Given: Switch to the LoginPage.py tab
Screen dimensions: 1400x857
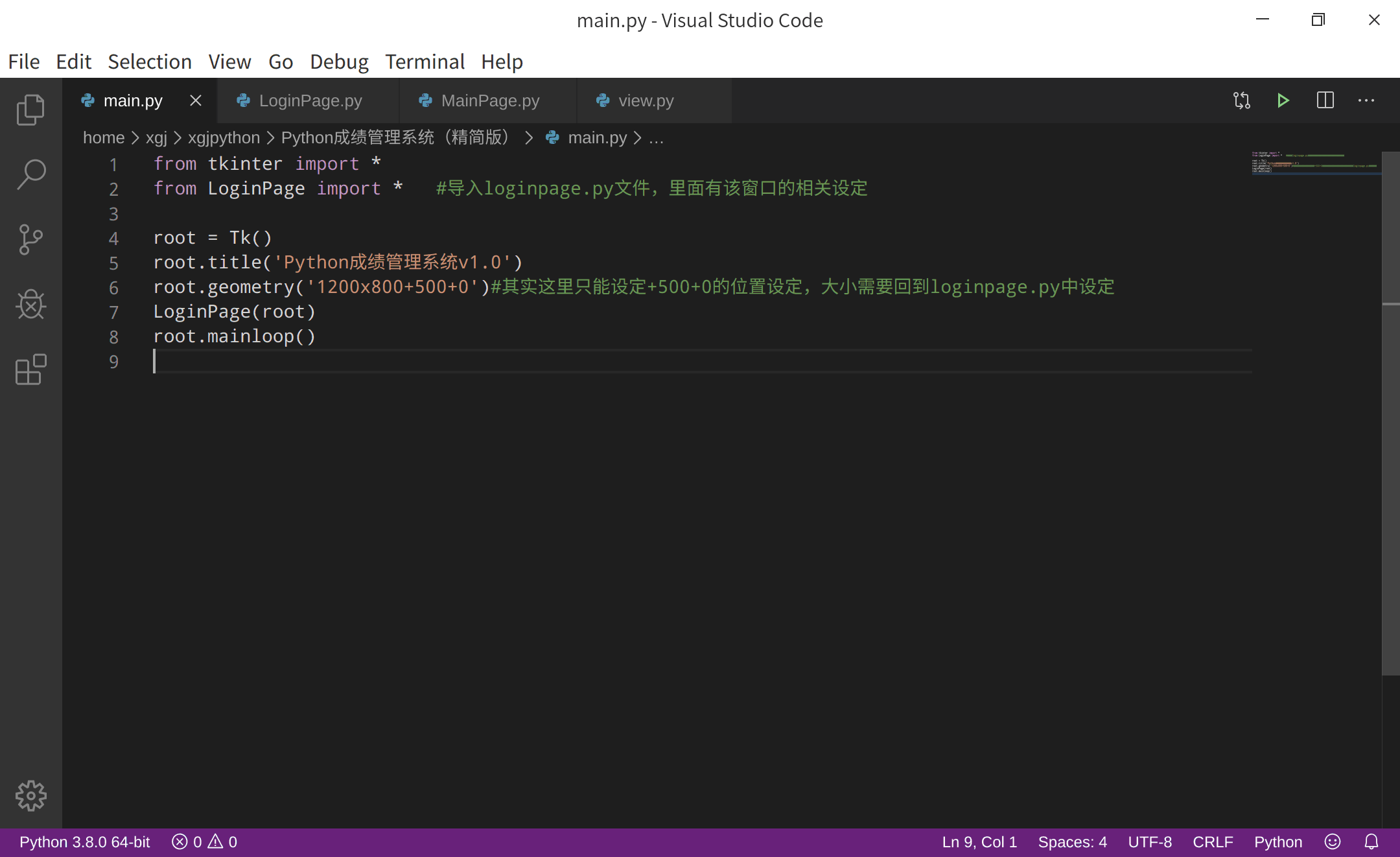Looking at the screenshot, I should pyautogui.click(x=310, y=100).
